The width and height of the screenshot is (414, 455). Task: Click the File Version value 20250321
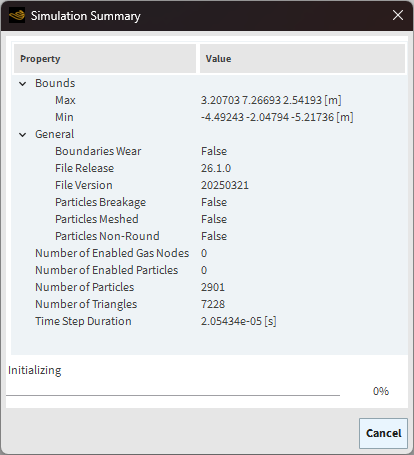click(225, 185)
